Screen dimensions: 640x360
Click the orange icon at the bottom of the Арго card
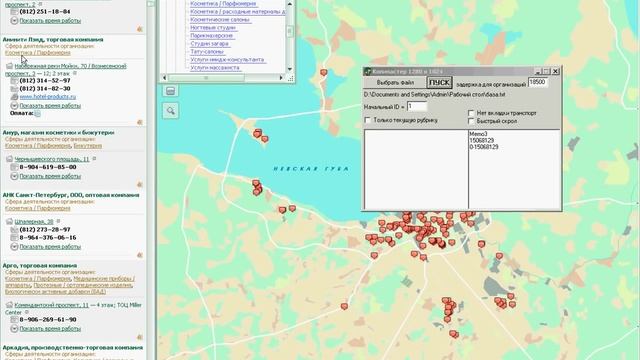pos(140,337)
